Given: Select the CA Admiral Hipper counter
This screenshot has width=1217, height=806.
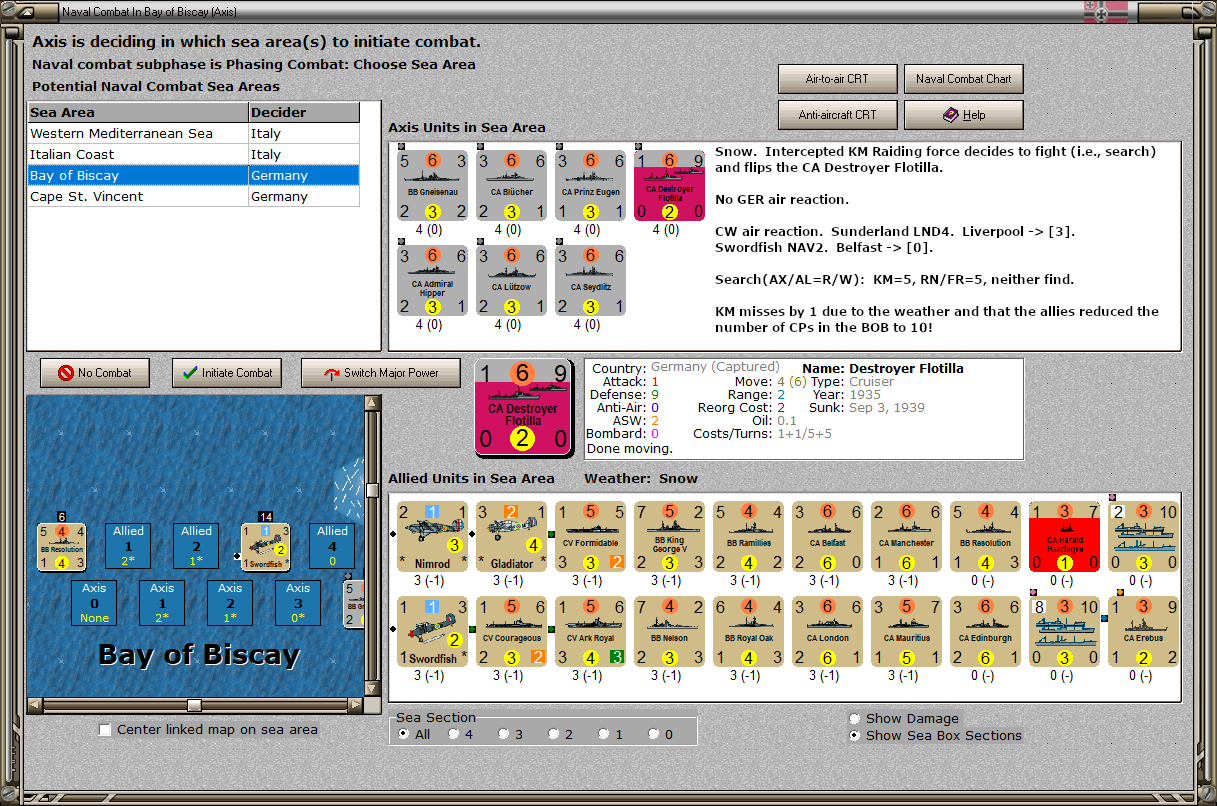Looking at the screenshot, I should [x=433, y=281].
